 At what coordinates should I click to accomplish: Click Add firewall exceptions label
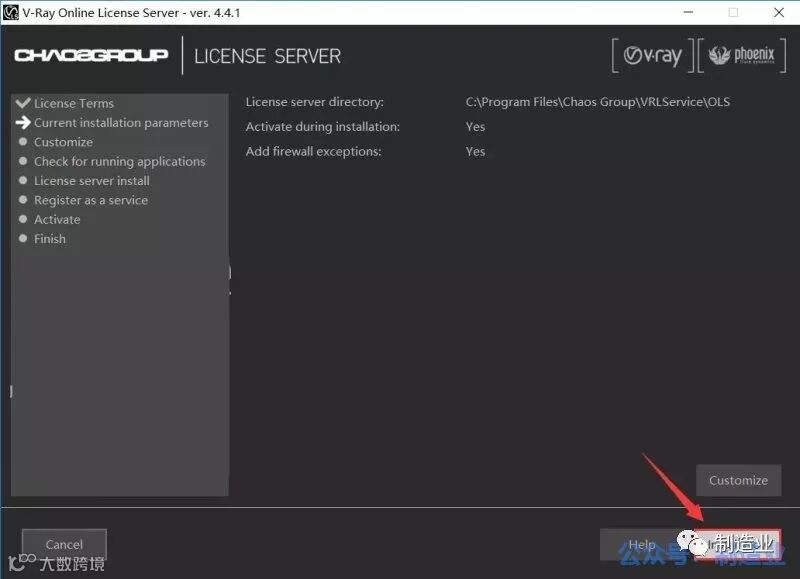(x=313, y=152)
